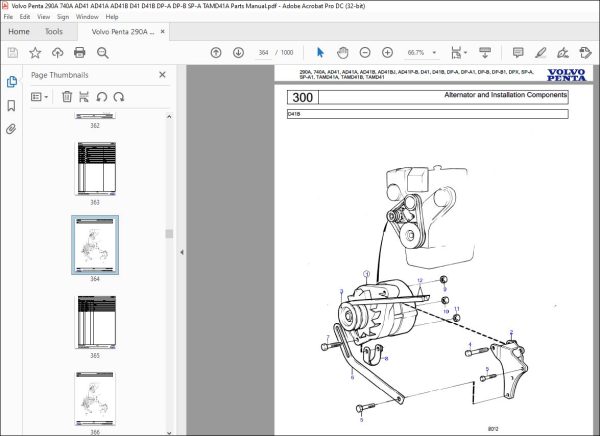Add a comment with speech bubble icon
This screenshot has height=436, width=600.
(x=518, y=52)
